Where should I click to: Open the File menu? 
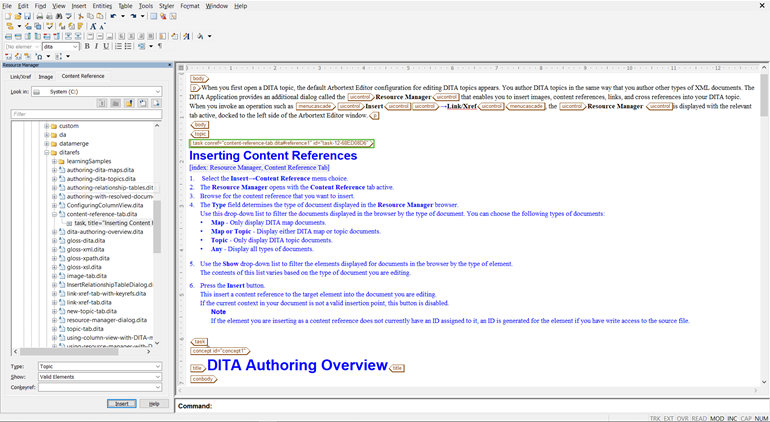click(x=7, y=6)
